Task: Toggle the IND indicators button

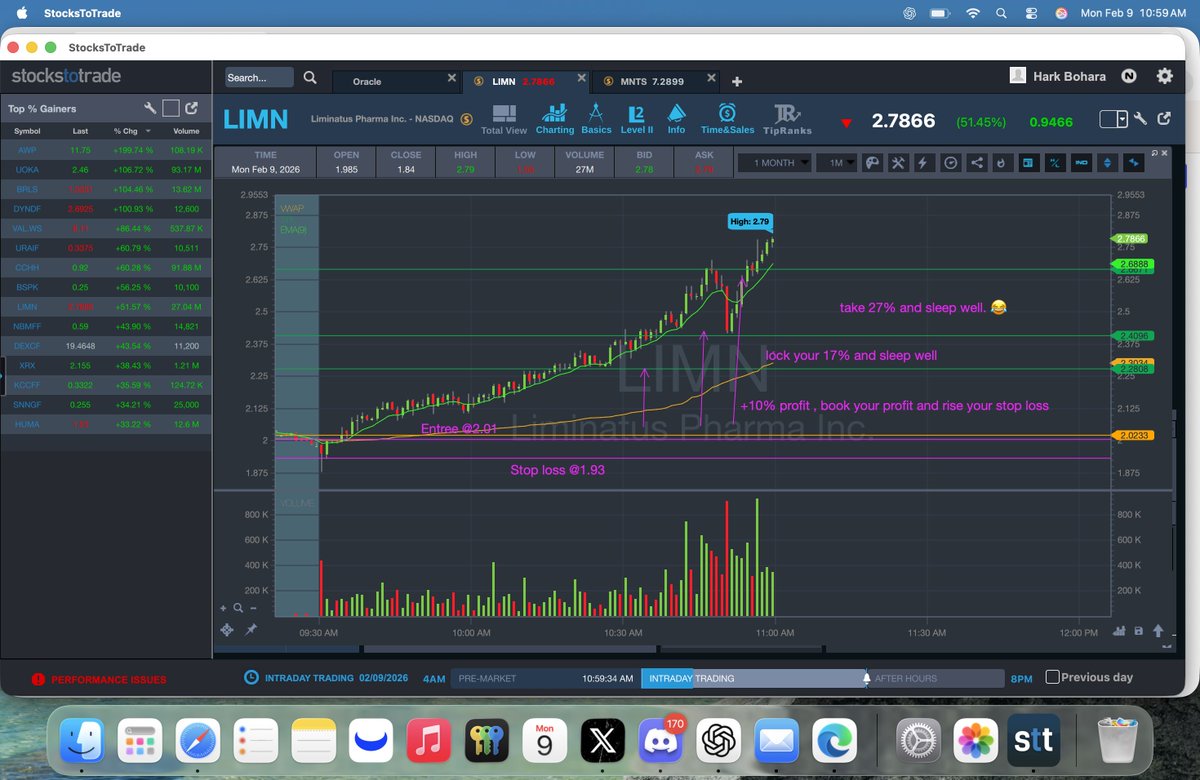Action: pos(1081,163)
